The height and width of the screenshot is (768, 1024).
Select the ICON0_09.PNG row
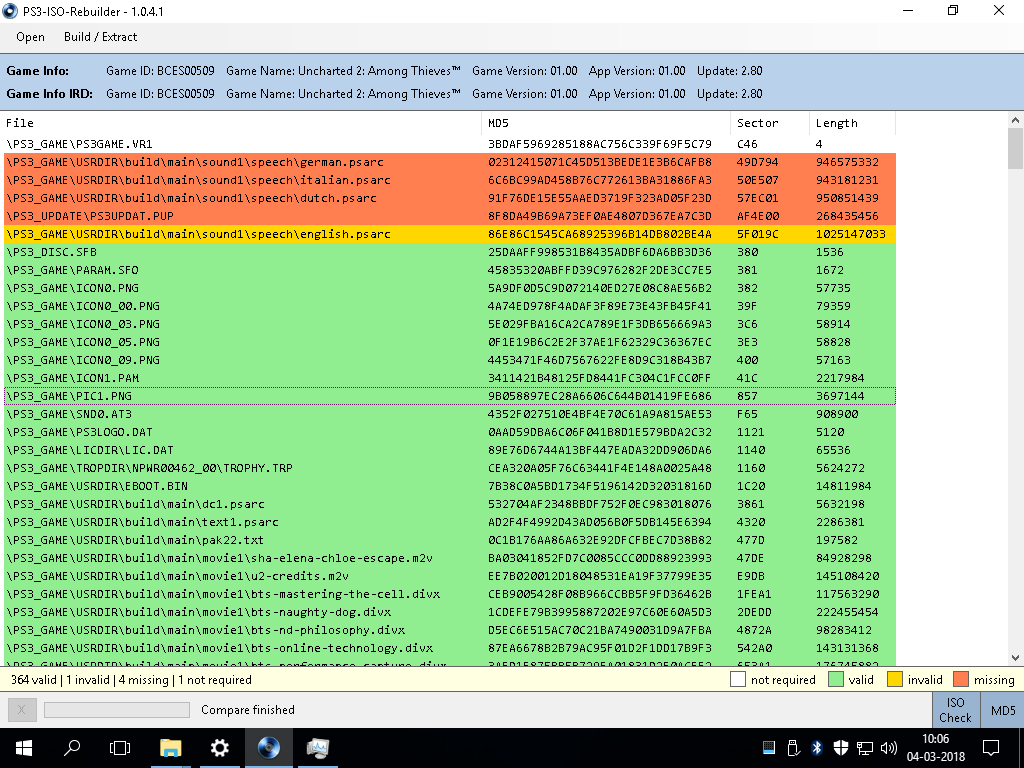[x=449, y=360]
